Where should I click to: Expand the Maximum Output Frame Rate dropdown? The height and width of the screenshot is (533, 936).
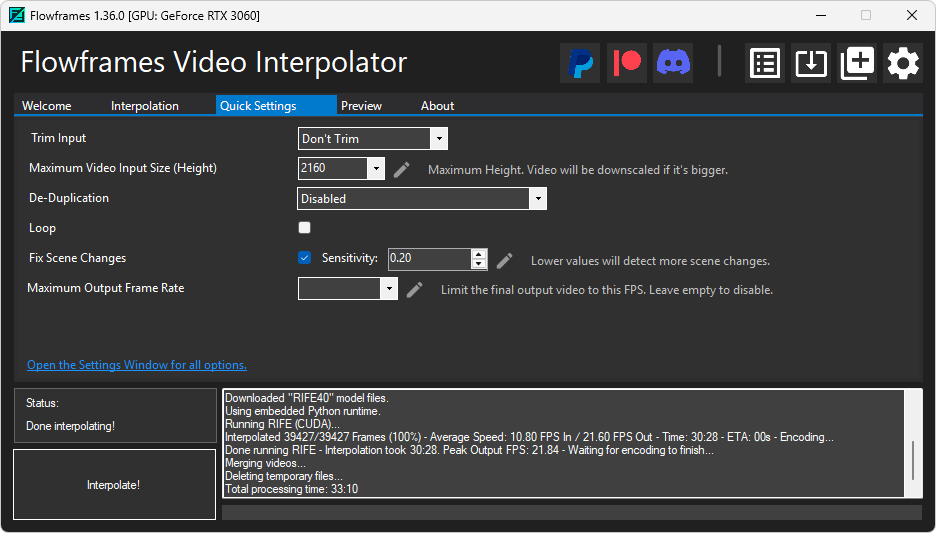click(389, 289)
